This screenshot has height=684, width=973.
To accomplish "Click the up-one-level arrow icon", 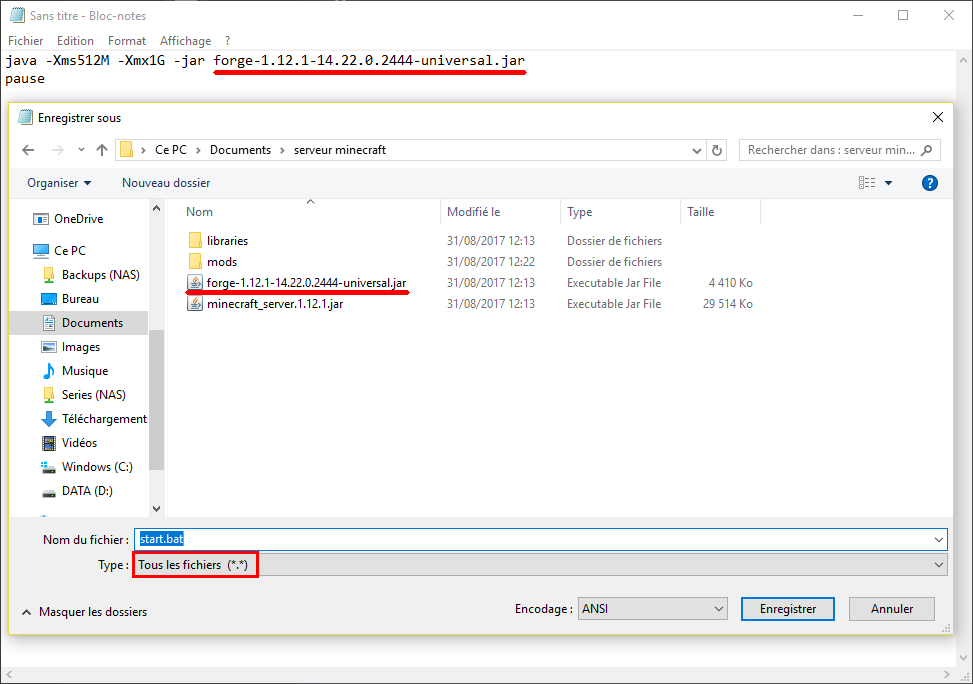I will (102, 150).
